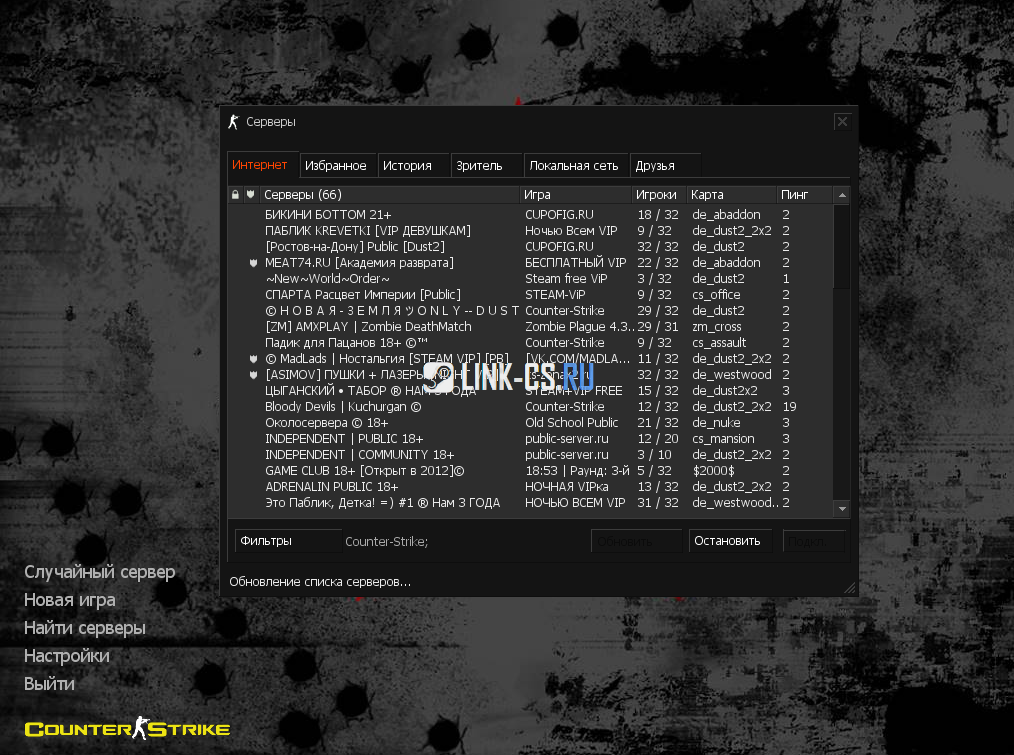Click Выйти in main menu
This screenshot has width=1014, height=755.
49,684
